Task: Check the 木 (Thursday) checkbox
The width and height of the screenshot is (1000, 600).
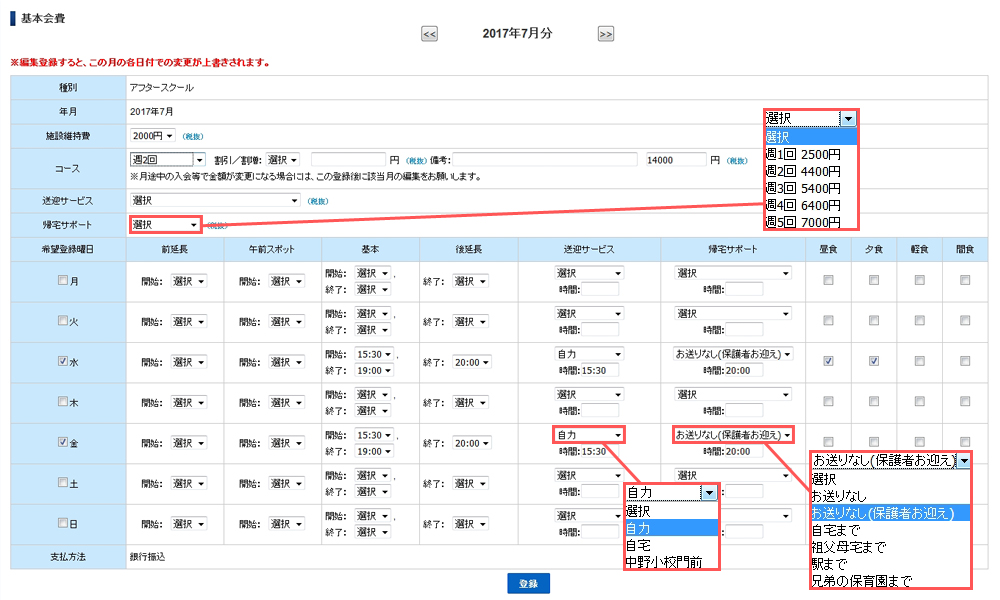Action: tap(62, 401)
